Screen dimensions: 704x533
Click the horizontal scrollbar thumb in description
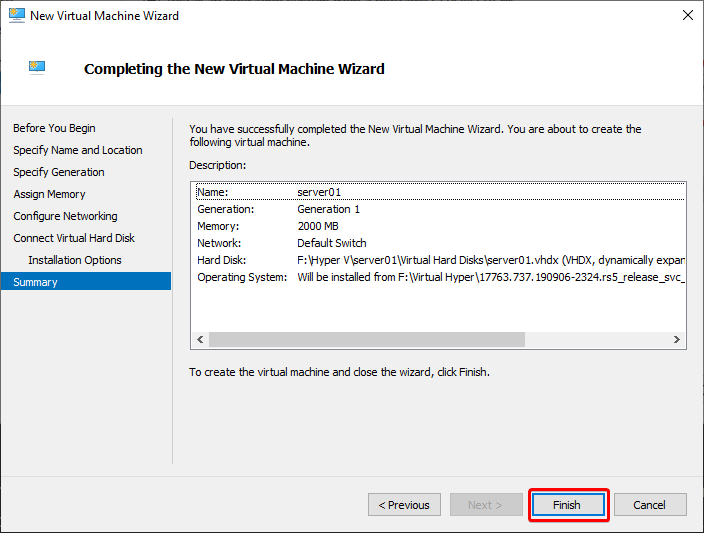[x=367, y=339]
